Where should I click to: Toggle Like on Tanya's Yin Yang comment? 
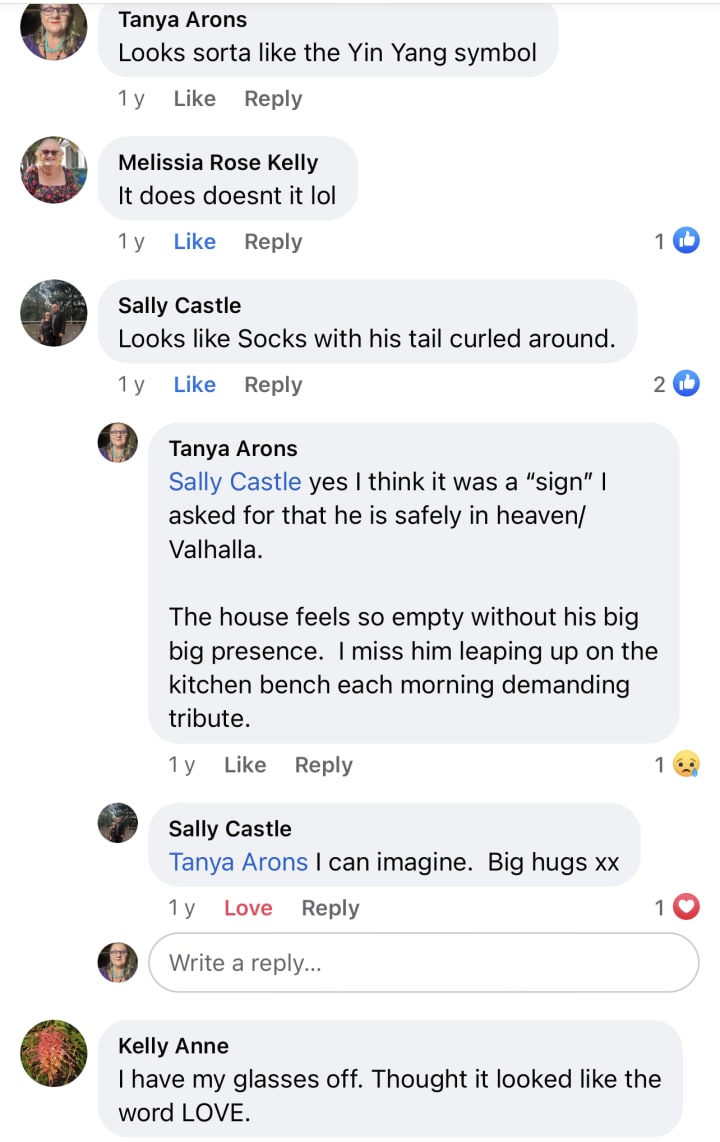194,99
